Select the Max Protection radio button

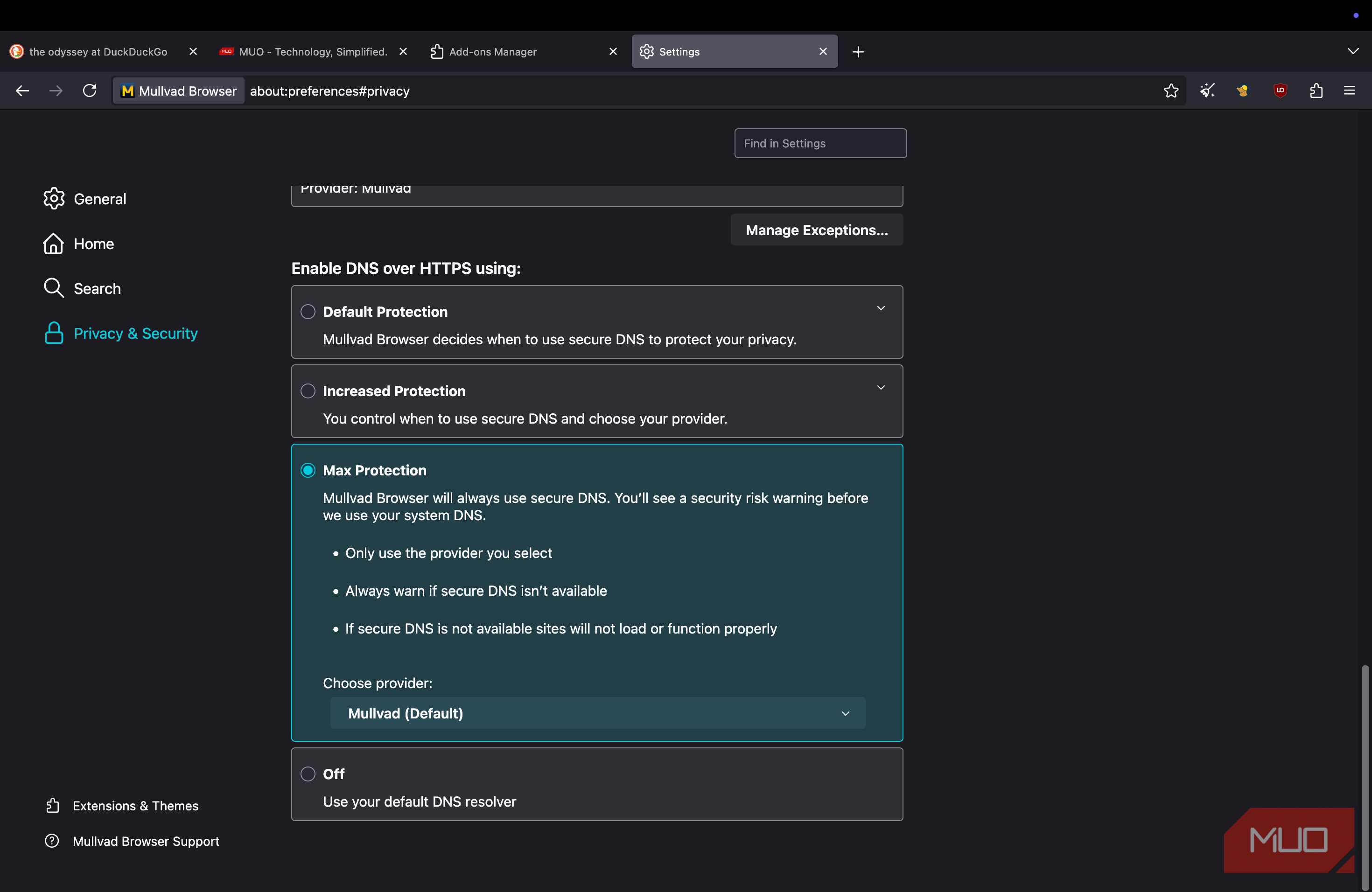[308, 470]
